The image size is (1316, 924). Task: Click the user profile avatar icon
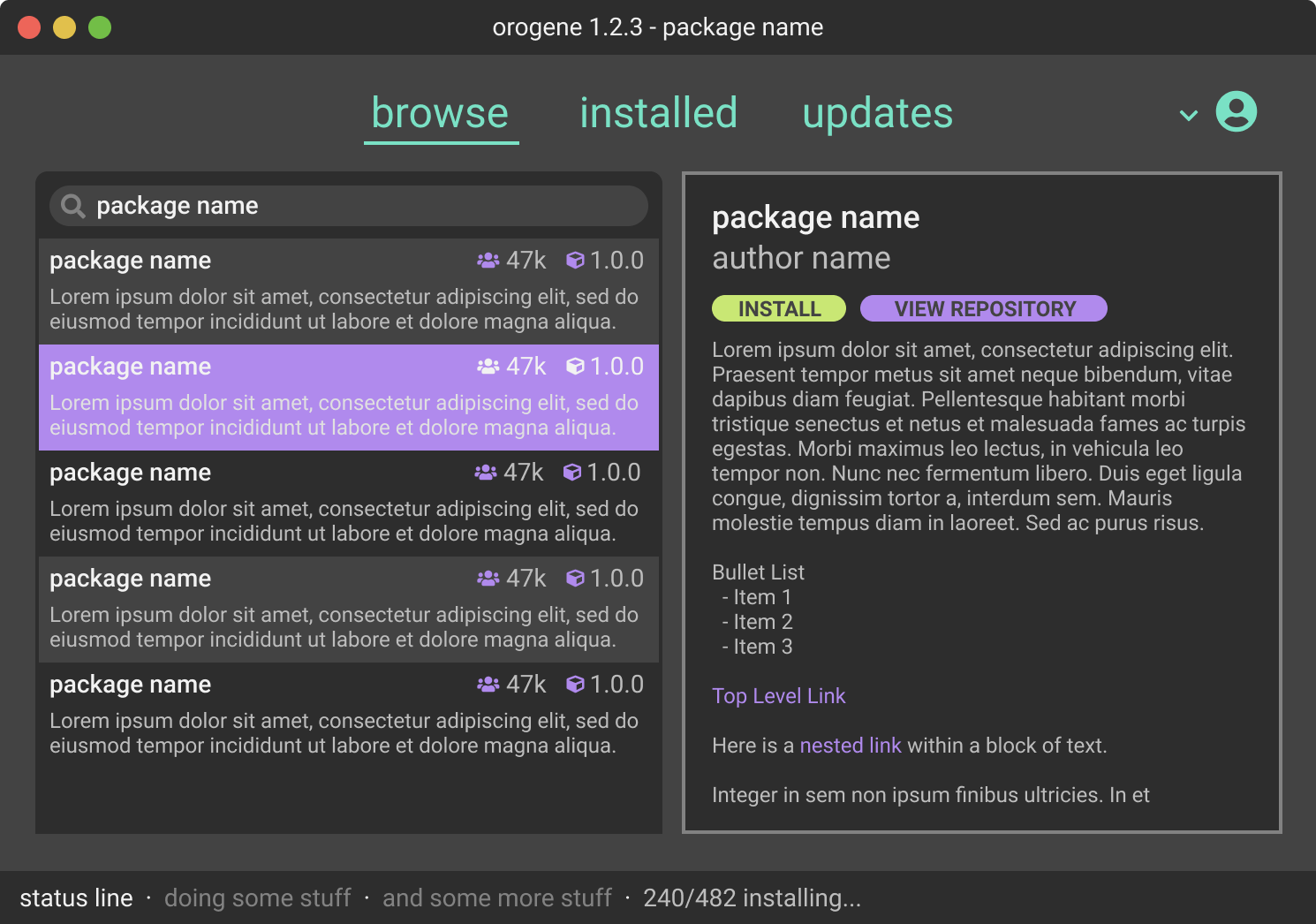(x=1237, y=112)
